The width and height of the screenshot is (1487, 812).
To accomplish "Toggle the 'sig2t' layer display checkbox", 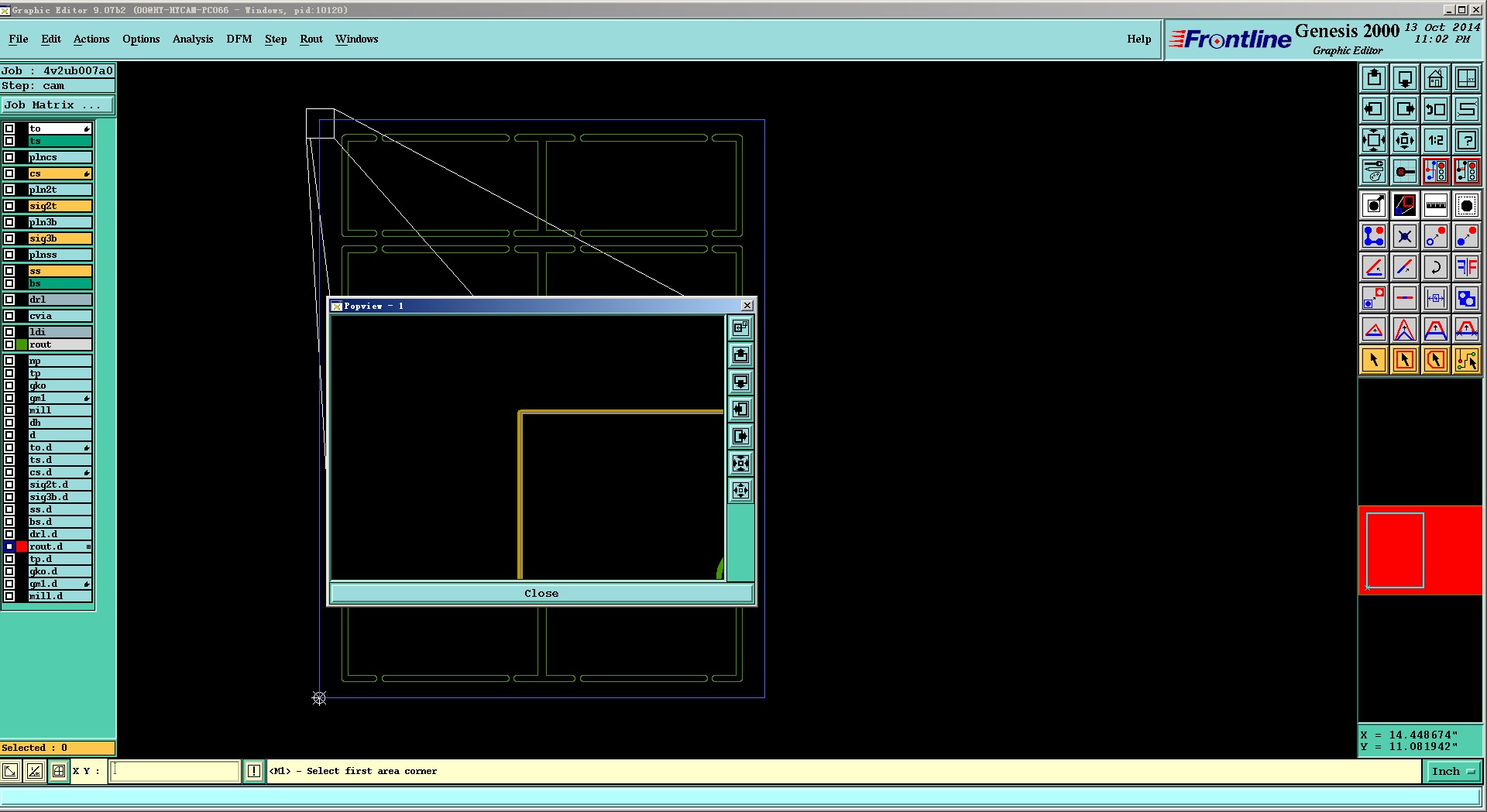I will (x=9, y=206).
